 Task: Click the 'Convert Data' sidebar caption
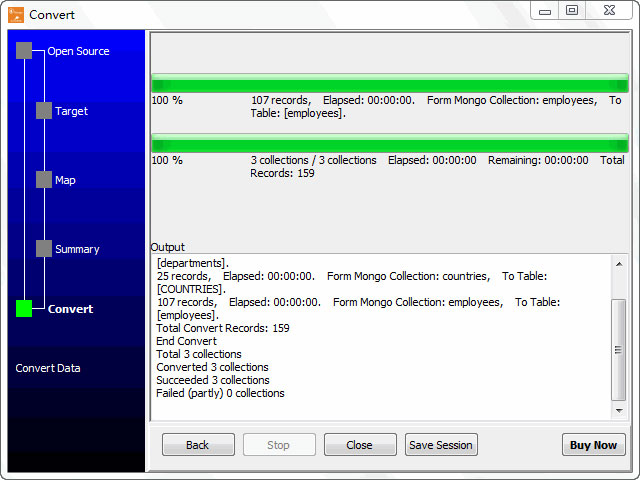point(48,368)
